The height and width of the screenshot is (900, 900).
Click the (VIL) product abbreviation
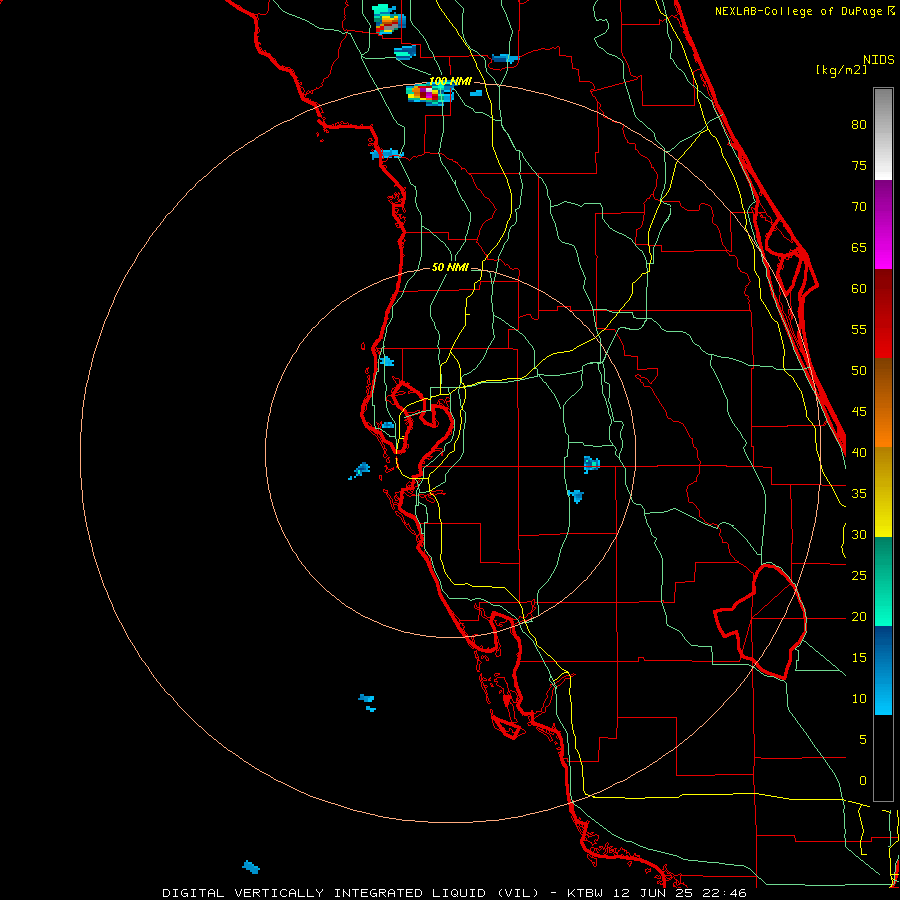click(518, 893)
